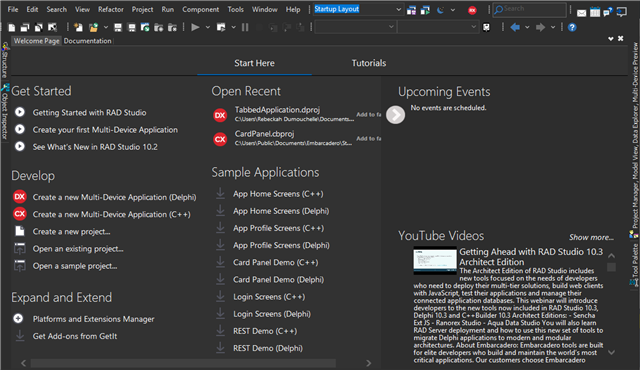
Task: Click the device icon beside platform combos
Action: [486, 27]
